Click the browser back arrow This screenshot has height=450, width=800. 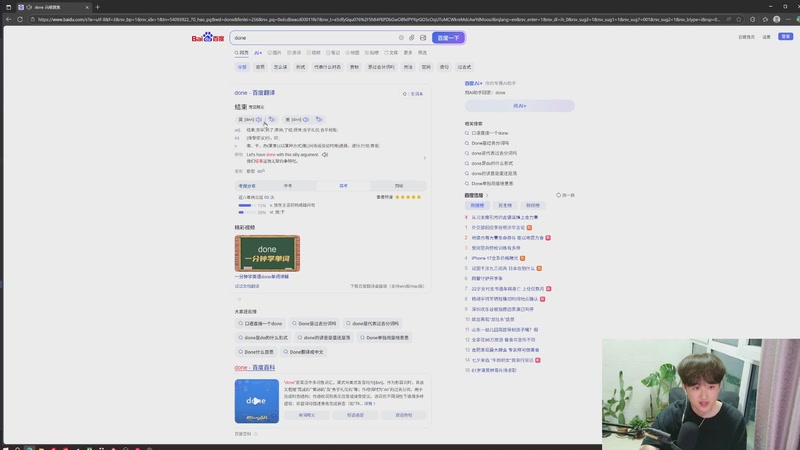coord(8,19)
